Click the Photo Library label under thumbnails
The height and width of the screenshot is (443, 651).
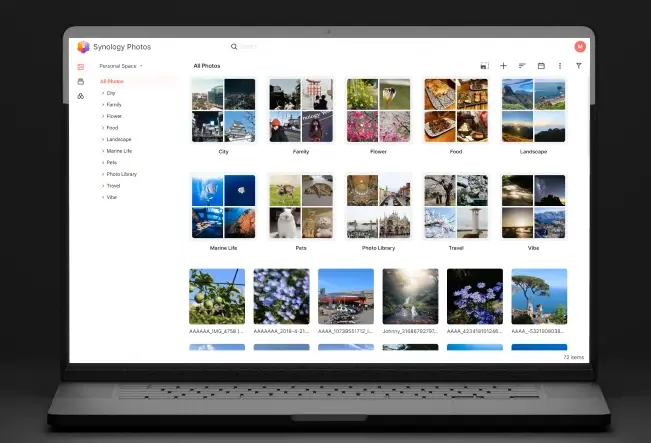point(378,248)
